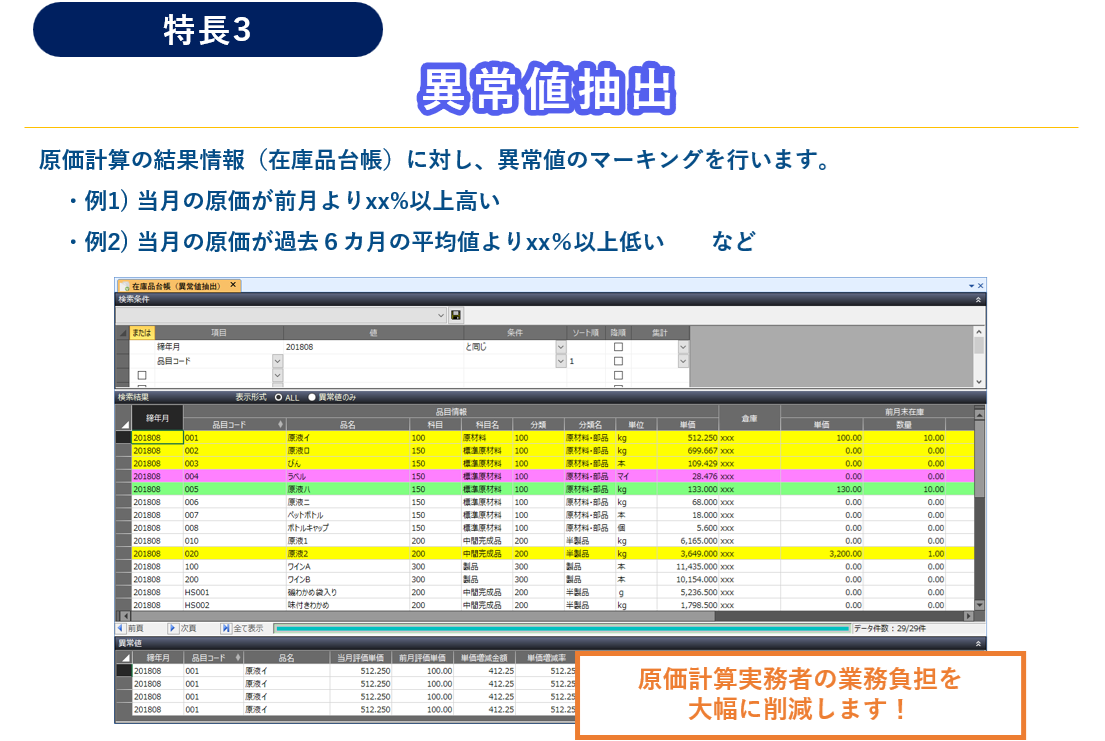1105x741 pixels.
Task: Click results grid horizontal scrollbar right arrow
Action: 968,616
